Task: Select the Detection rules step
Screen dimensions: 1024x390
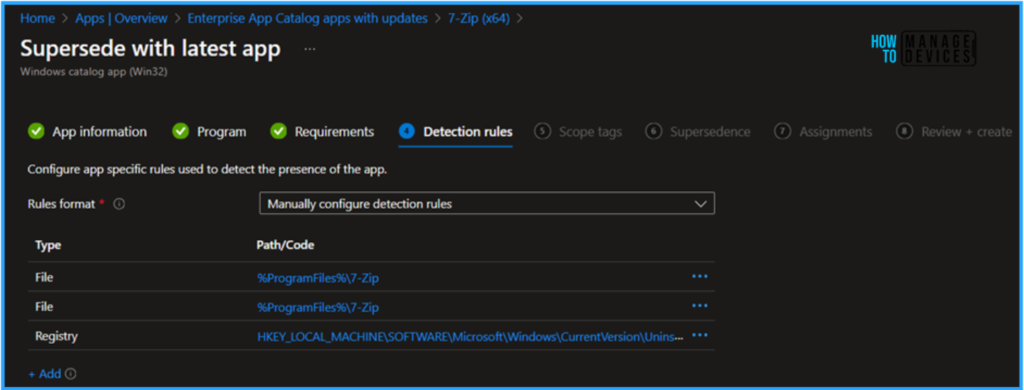Action: click(x=456, y=132)
